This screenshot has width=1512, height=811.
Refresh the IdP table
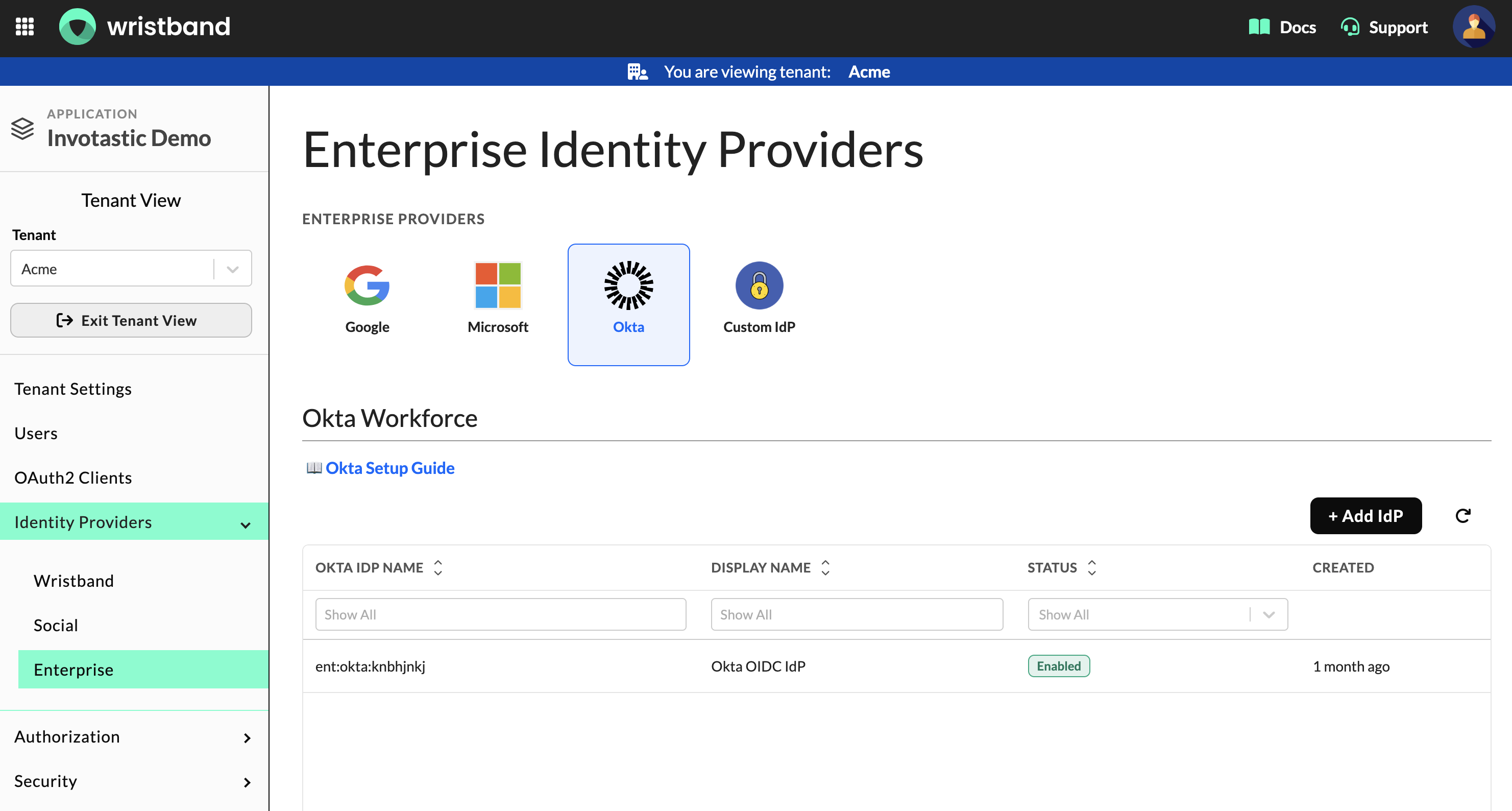click(x=1462, y=516)
